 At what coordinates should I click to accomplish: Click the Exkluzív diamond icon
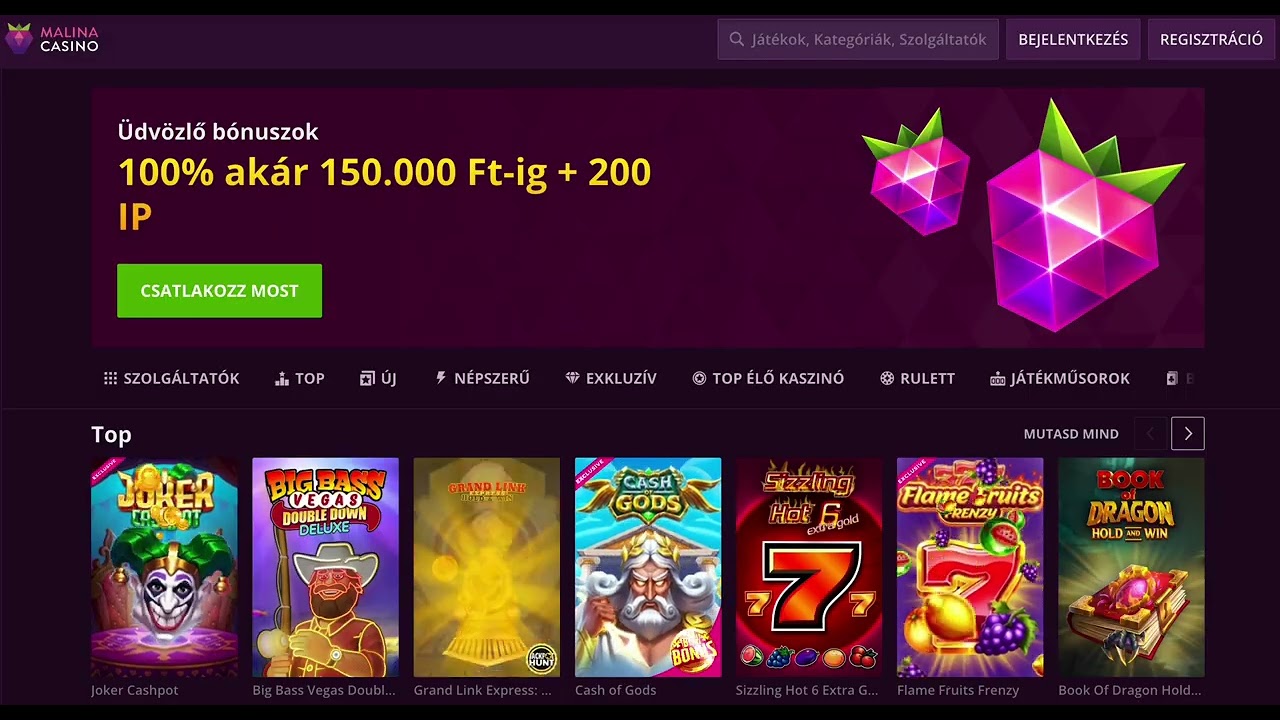(573, 378)
